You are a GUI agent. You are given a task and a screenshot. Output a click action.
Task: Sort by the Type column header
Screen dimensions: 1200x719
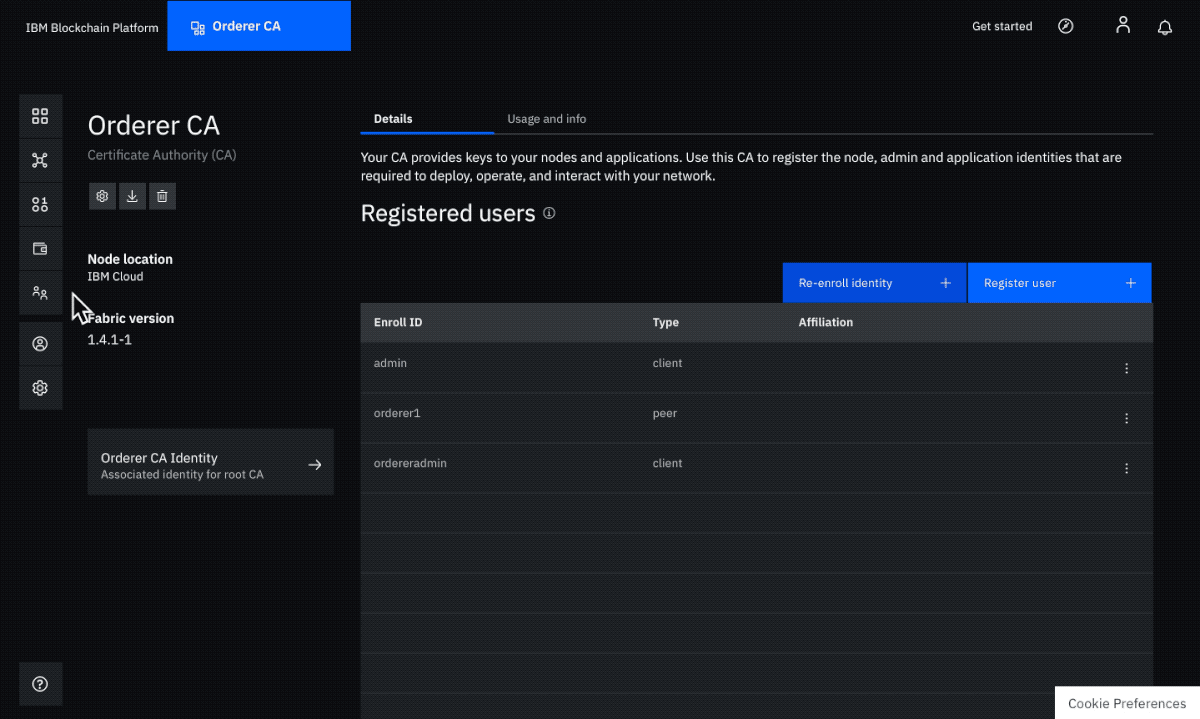click(x=666, y=323)
